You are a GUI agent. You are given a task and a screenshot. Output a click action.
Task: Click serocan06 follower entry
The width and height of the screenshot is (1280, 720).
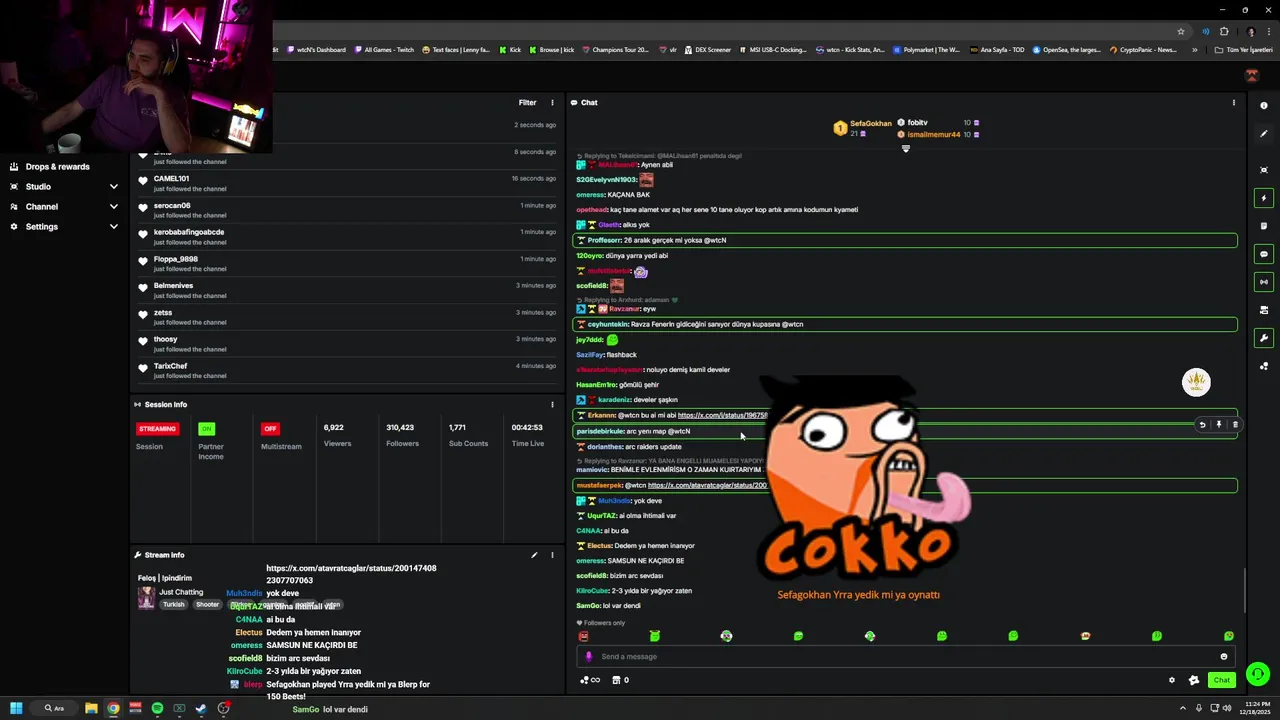pyautogui.click(x=172, y=206)
